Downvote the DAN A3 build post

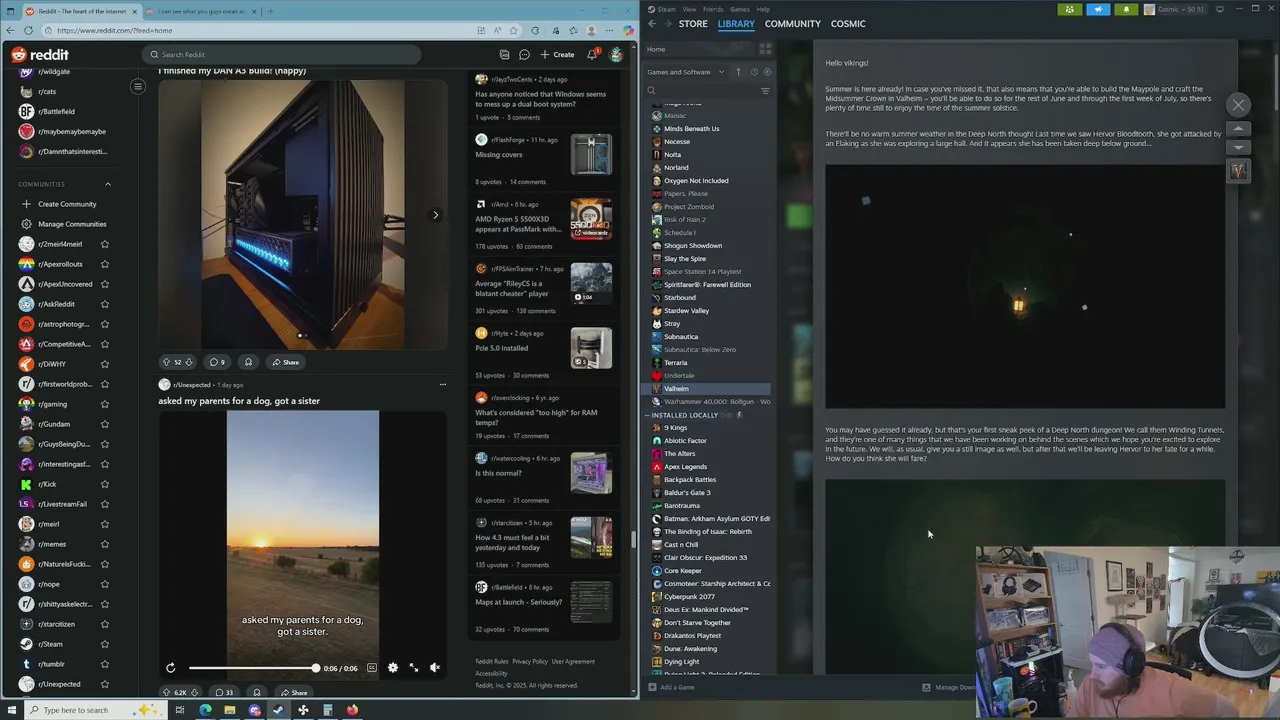click(188, 362)
